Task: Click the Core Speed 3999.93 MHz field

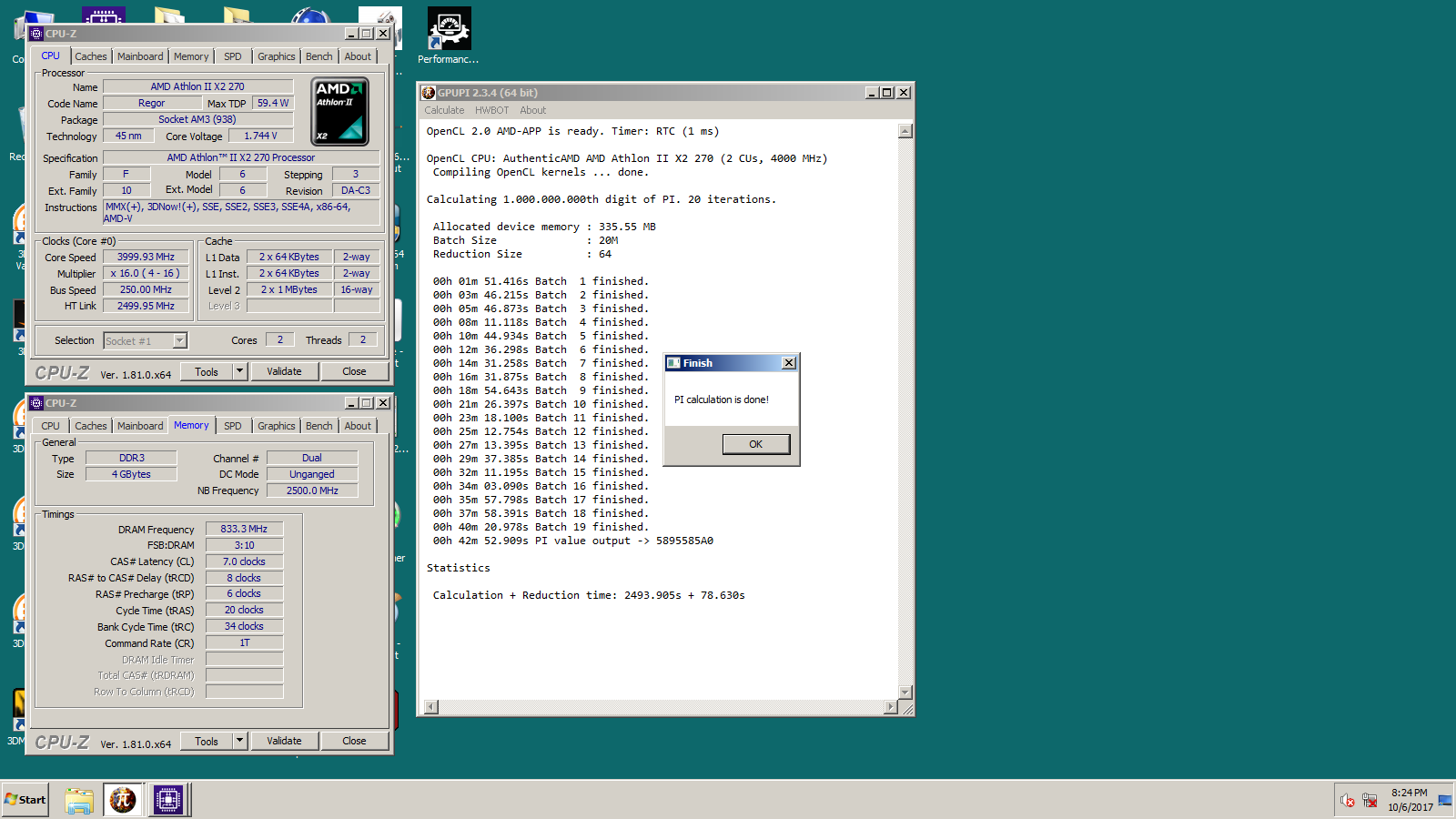Action: point(146,258)
